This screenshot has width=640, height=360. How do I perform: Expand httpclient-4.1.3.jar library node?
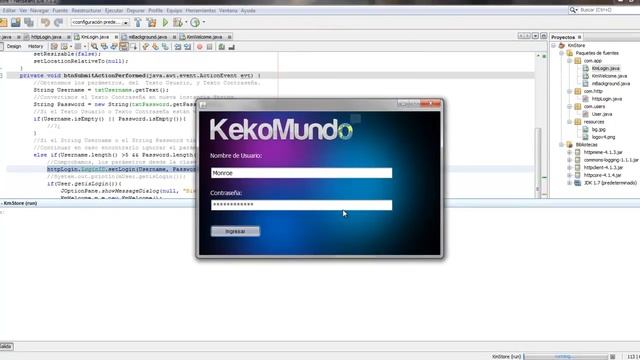[x=569, y=167]
